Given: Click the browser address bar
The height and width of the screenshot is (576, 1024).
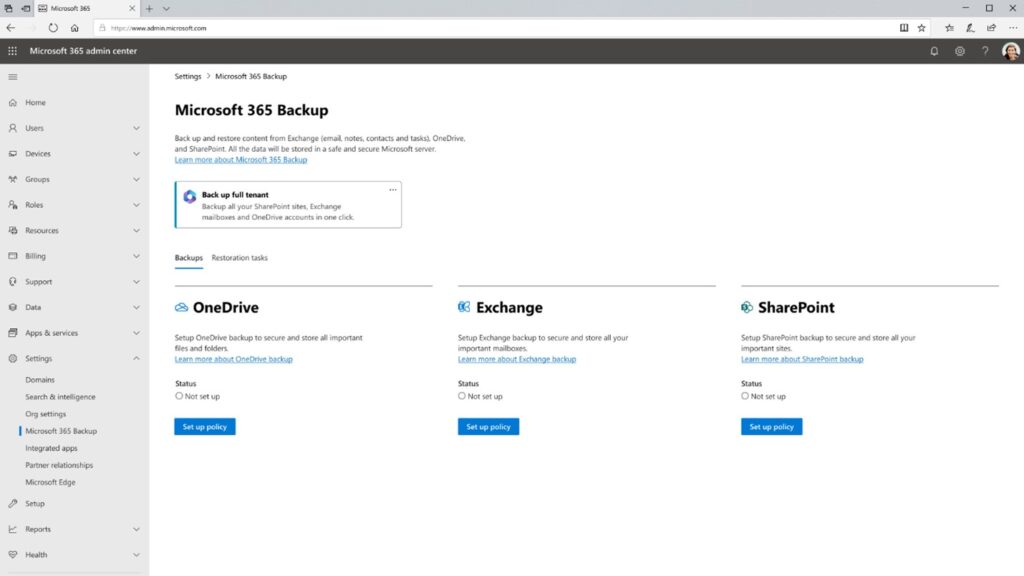Looking at the screenshot, I should pyautogui.click(x=300, y=28).
